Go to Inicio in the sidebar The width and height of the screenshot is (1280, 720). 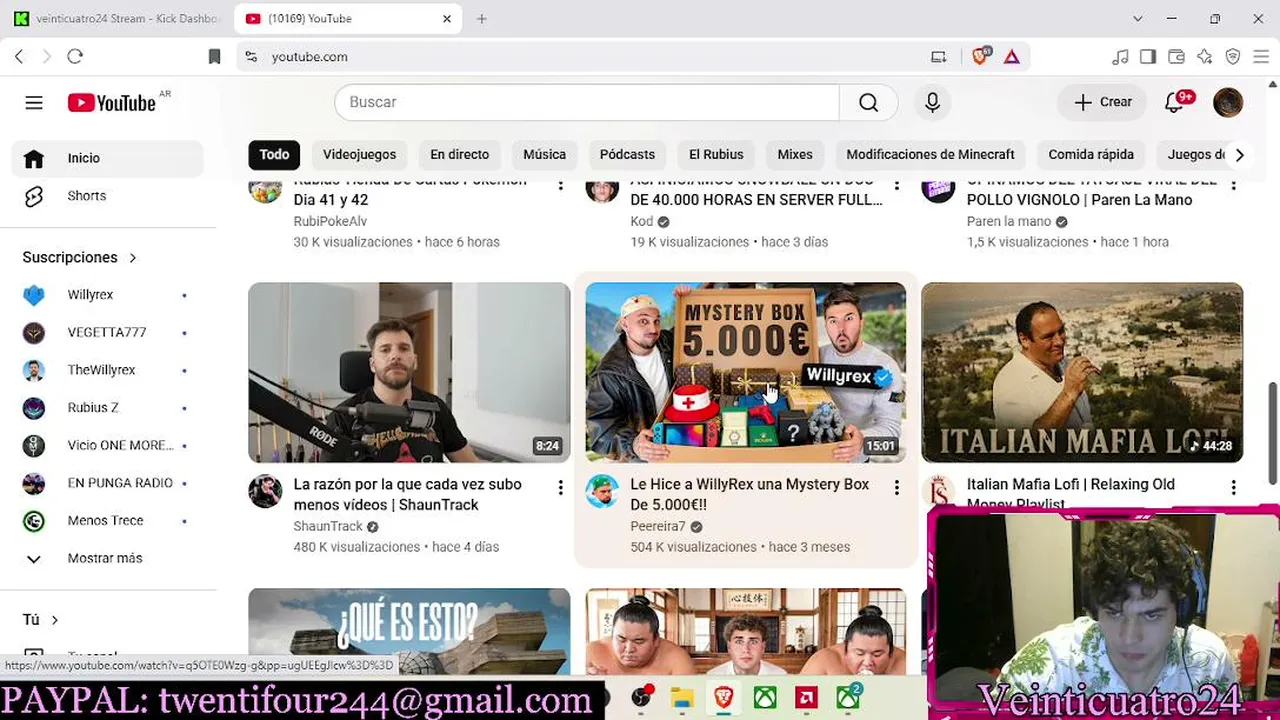click(108, 158)
